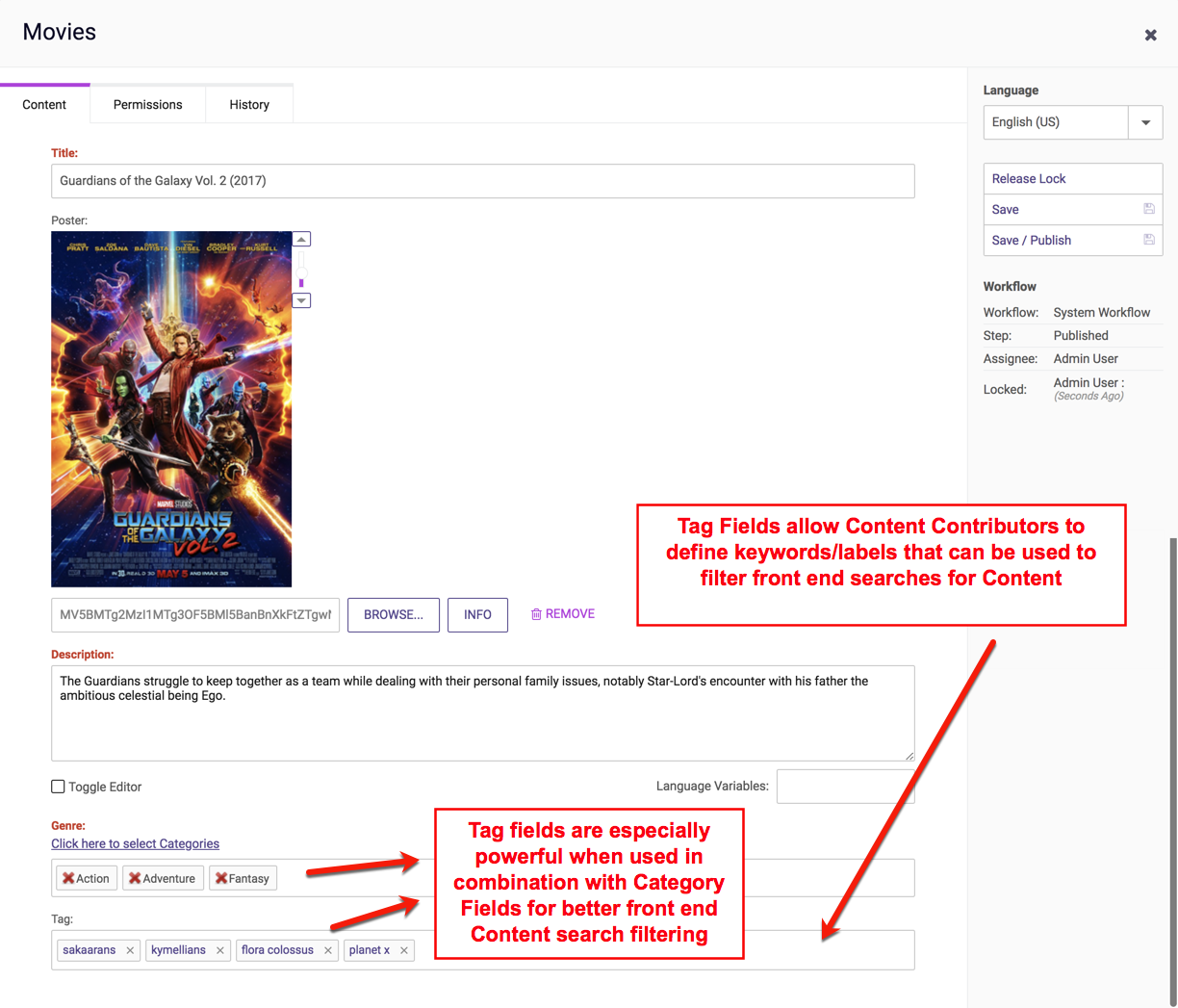The image size is (1178, 1008).
Task: Close the Movies dialog
Action: (1150, 35)
